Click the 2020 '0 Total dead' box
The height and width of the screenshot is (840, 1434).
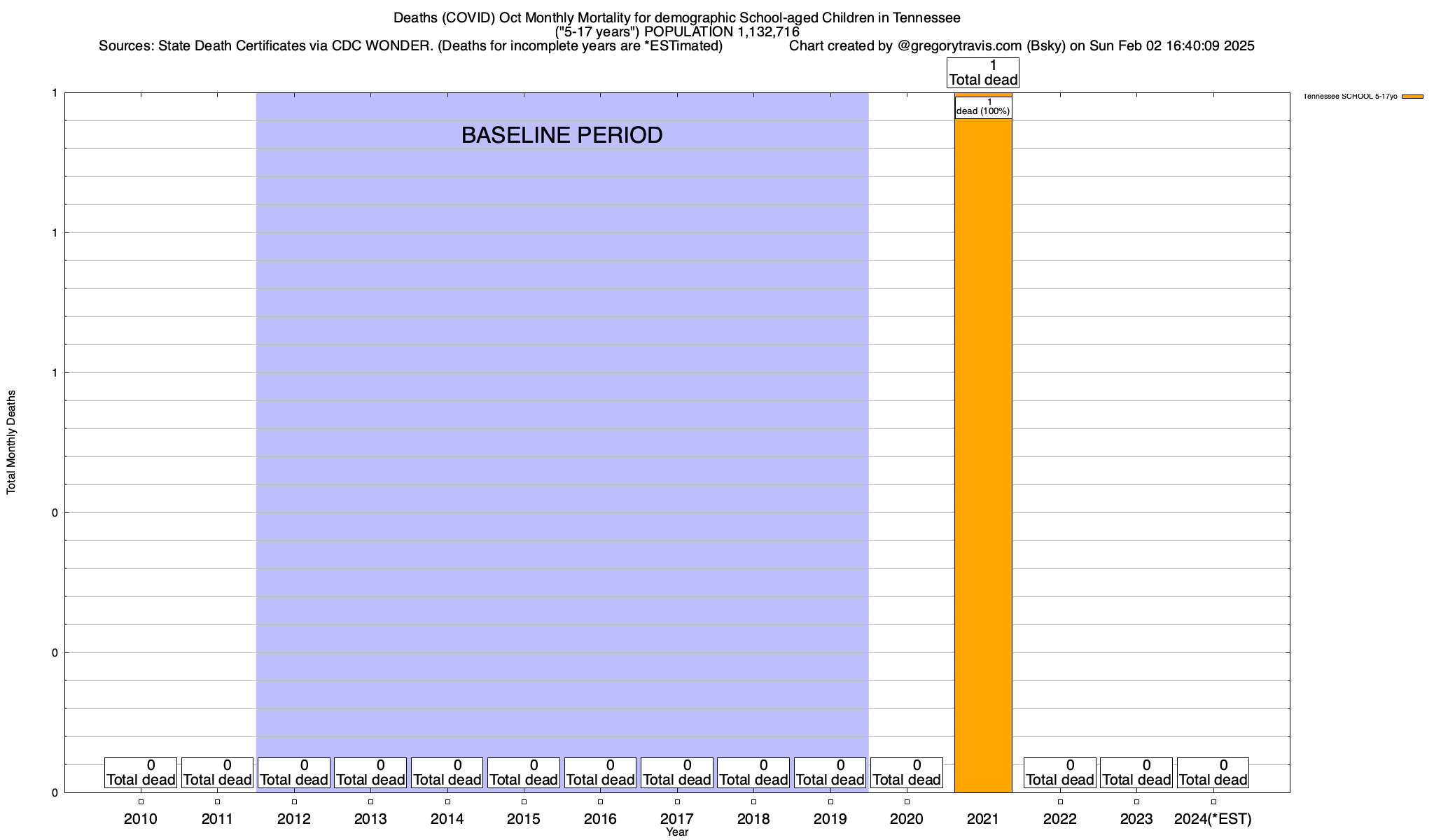(907, 773)
